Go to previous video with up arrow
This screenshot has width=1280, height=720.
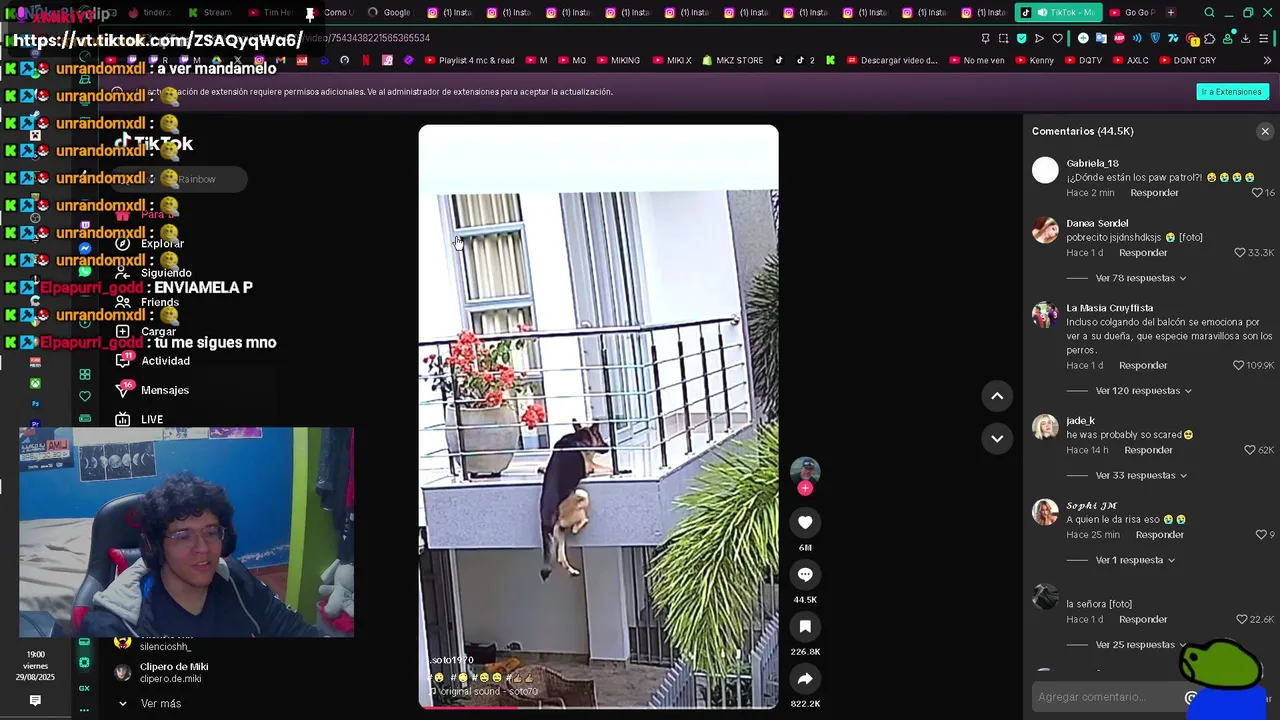coord(997,396)
